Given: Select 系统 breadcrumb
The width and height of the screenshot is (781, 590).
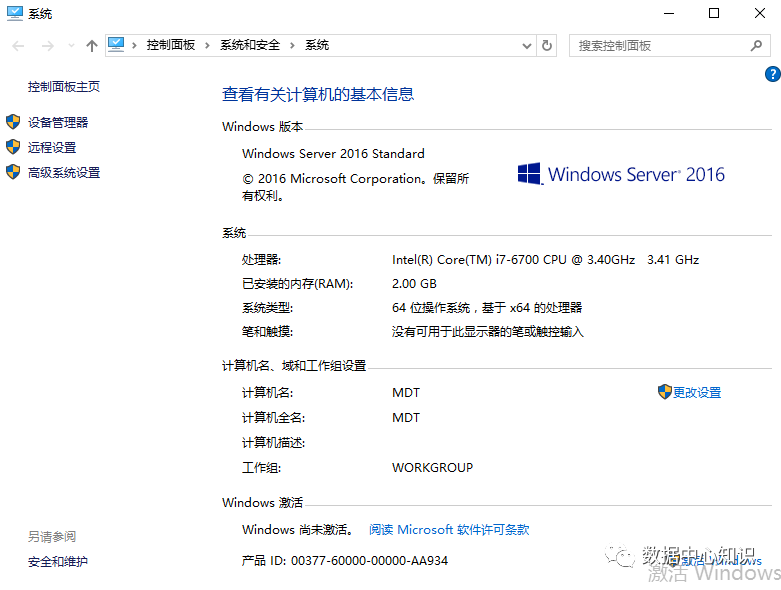Looking at the screenshot, I should point(317,45).
